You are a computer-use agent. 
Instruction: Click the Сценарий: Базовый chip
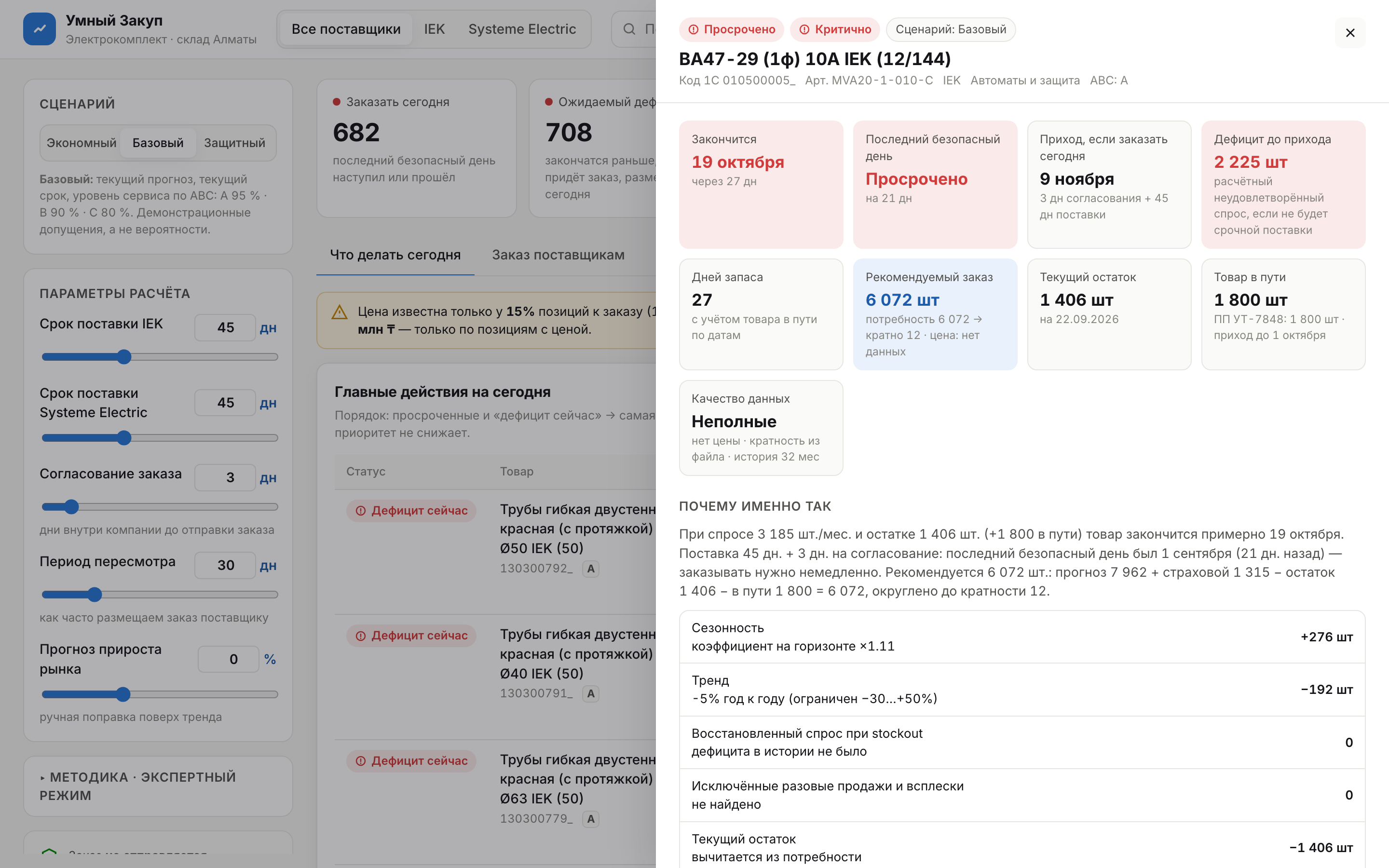(951, 29)
